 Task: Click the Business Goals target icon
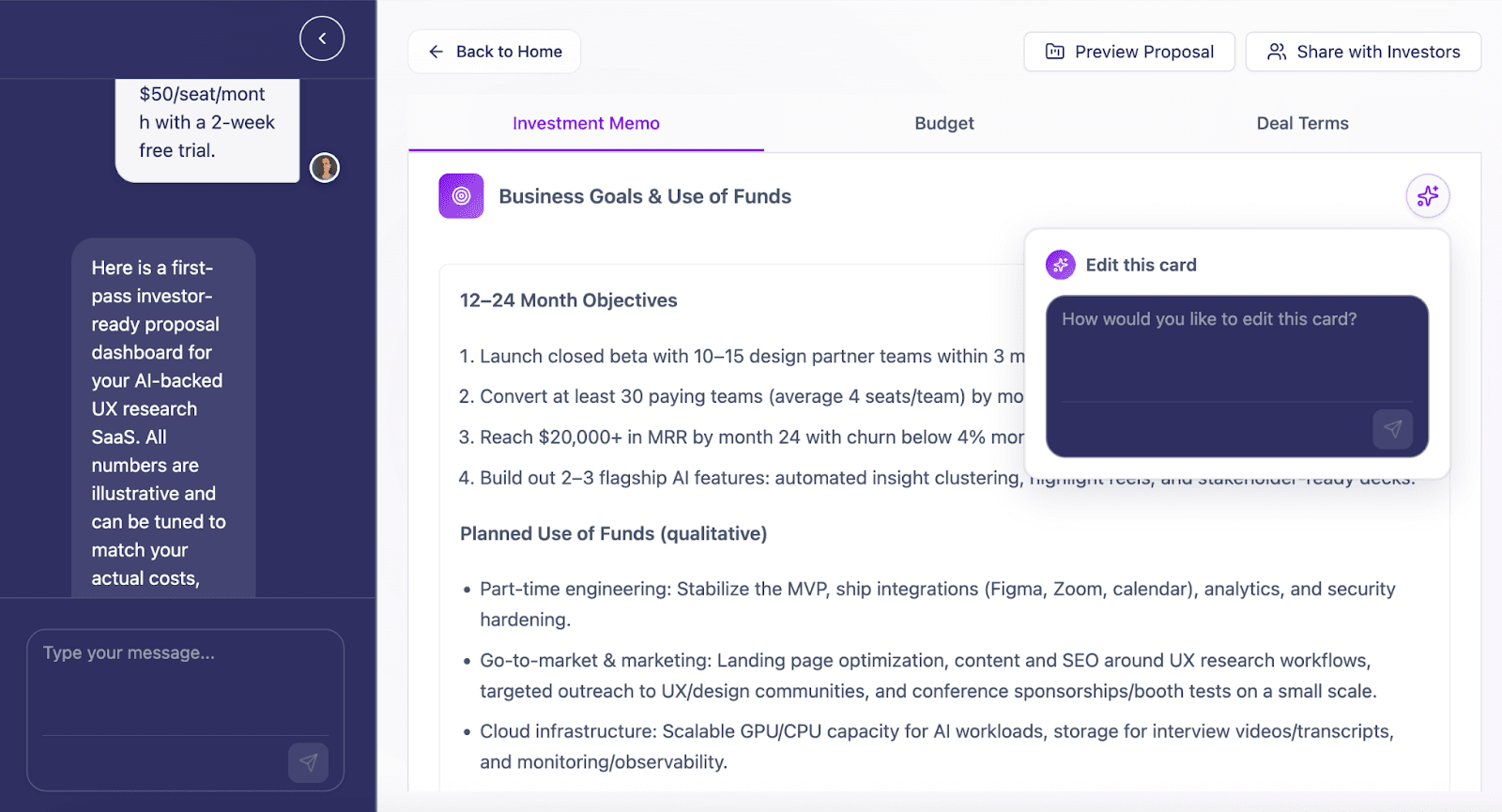tap(461, 196)
